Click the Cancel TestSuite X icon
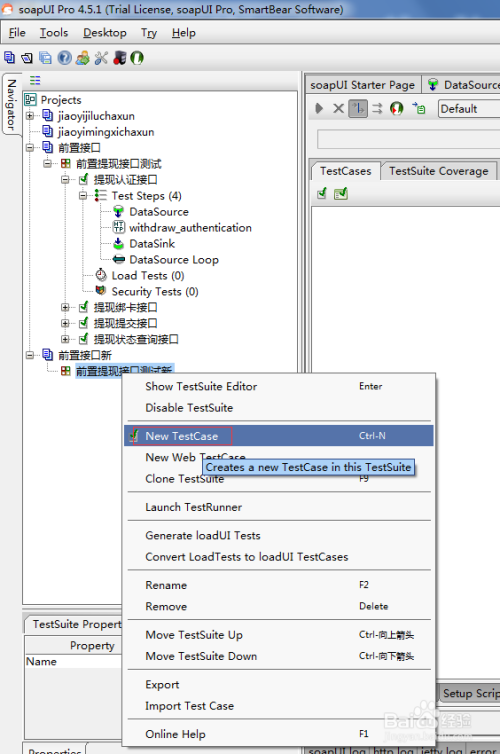The image size is (500, 754). click(338, 109)
